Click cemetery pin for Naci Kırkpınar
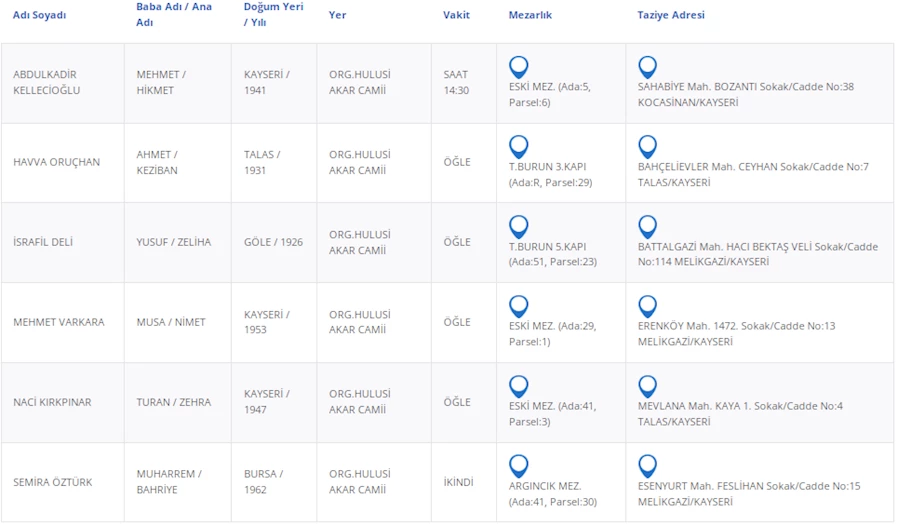Screen dimensions: 898x526 point(518,386)
